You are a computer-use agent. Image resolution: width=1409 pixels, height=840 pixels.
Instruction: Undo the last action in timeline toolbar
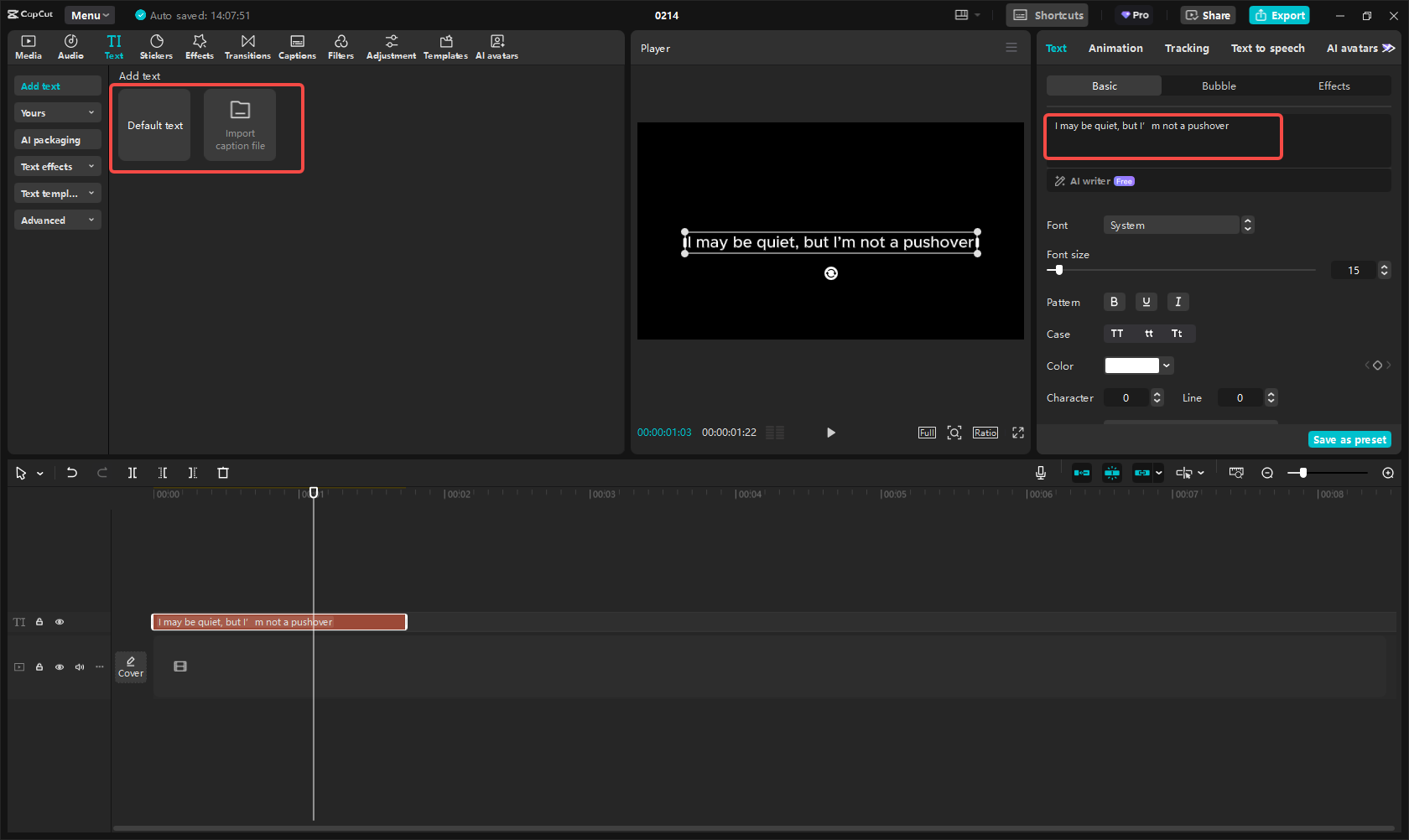coord(72,473)
